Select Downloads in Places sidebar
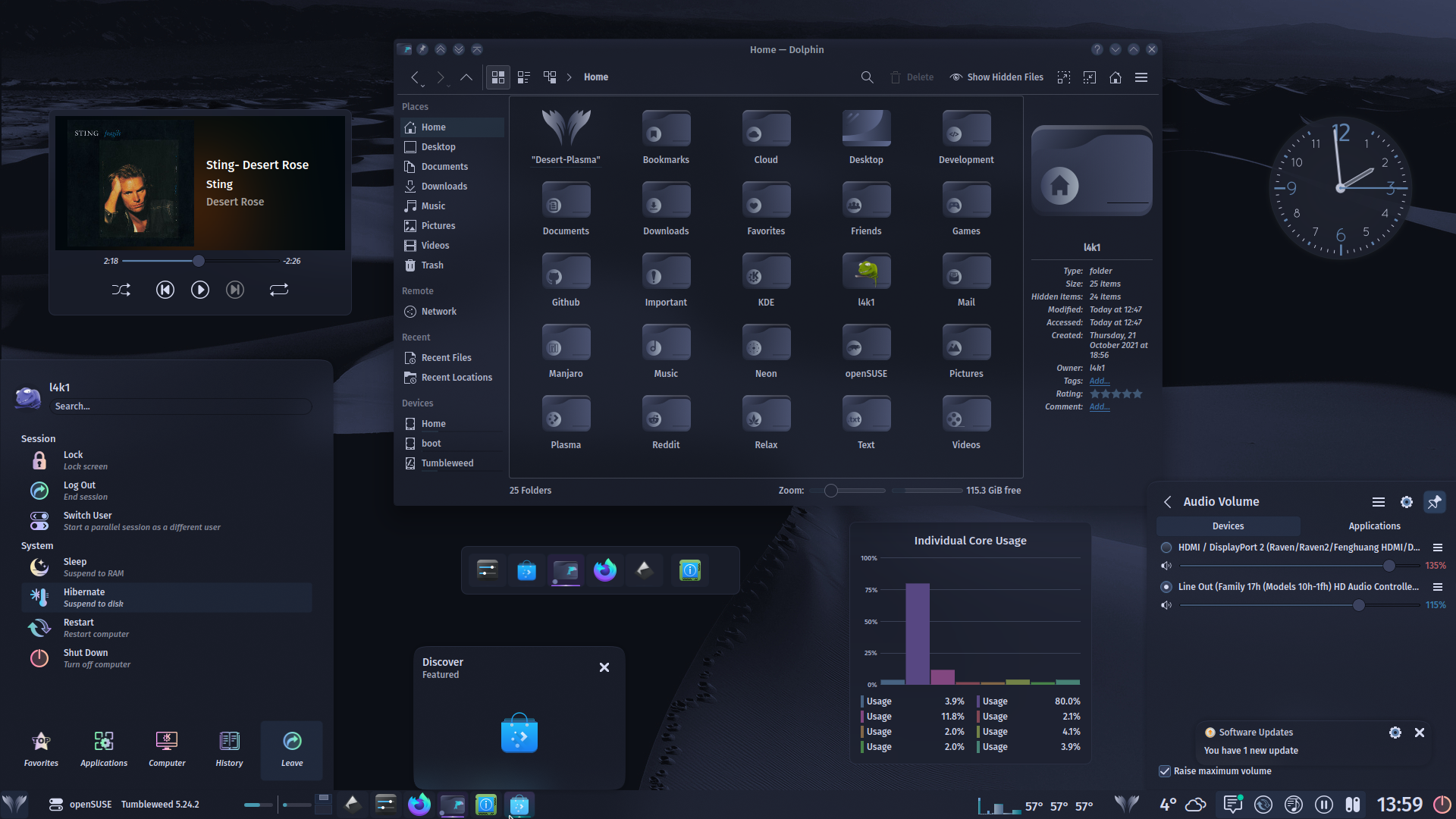The image size is (1456, 819). click(453, 187)
